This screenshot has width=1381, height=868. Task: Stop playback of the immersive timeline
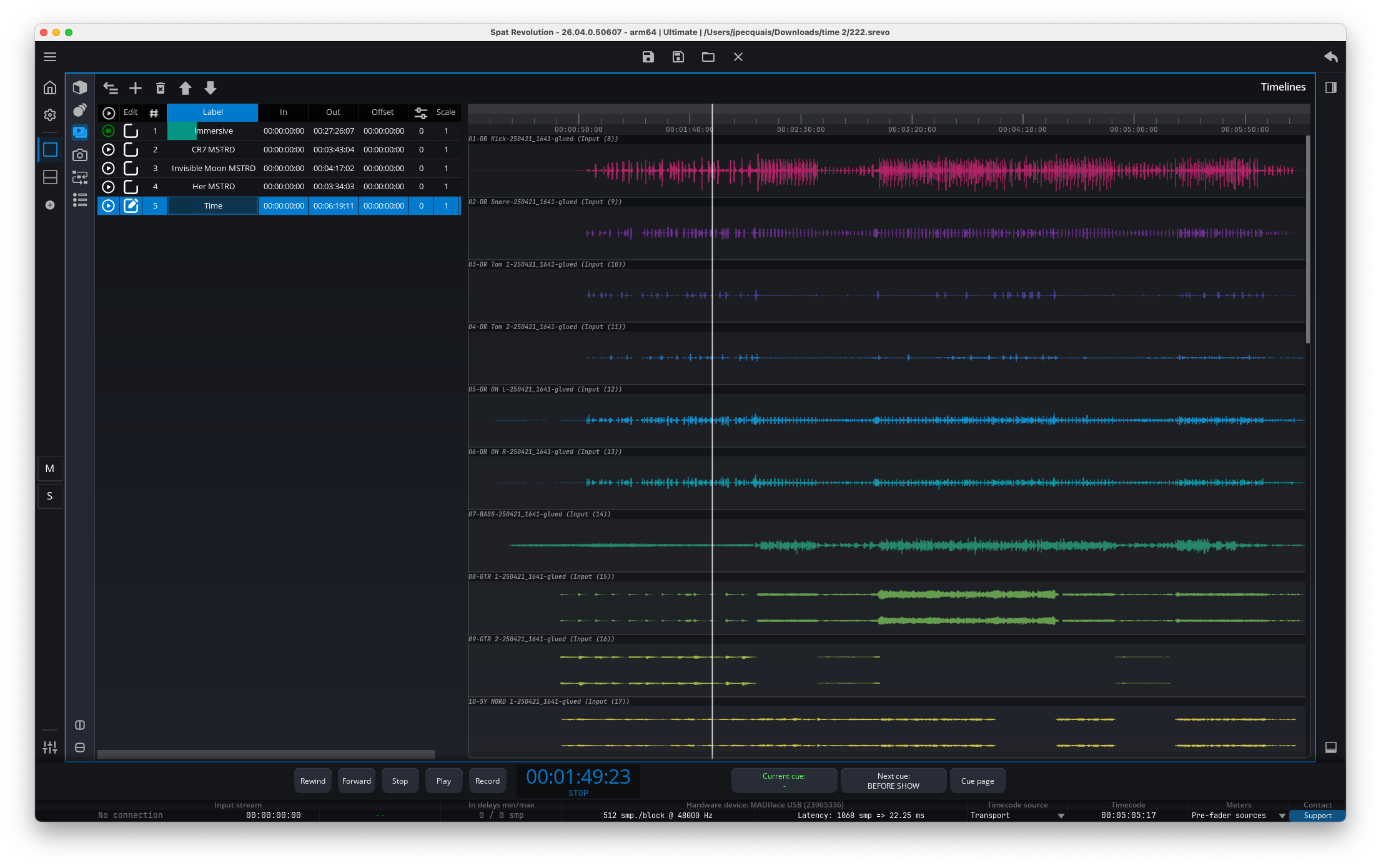[x=109, y=131]
